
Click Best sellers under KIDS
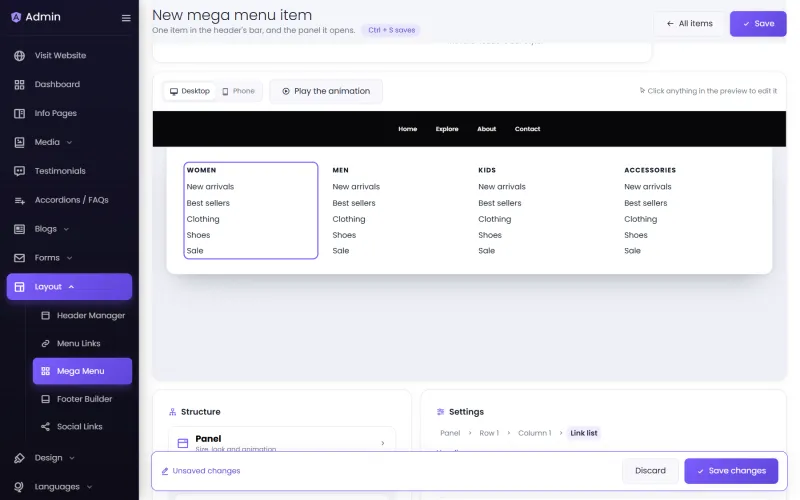tap(500, 203)
